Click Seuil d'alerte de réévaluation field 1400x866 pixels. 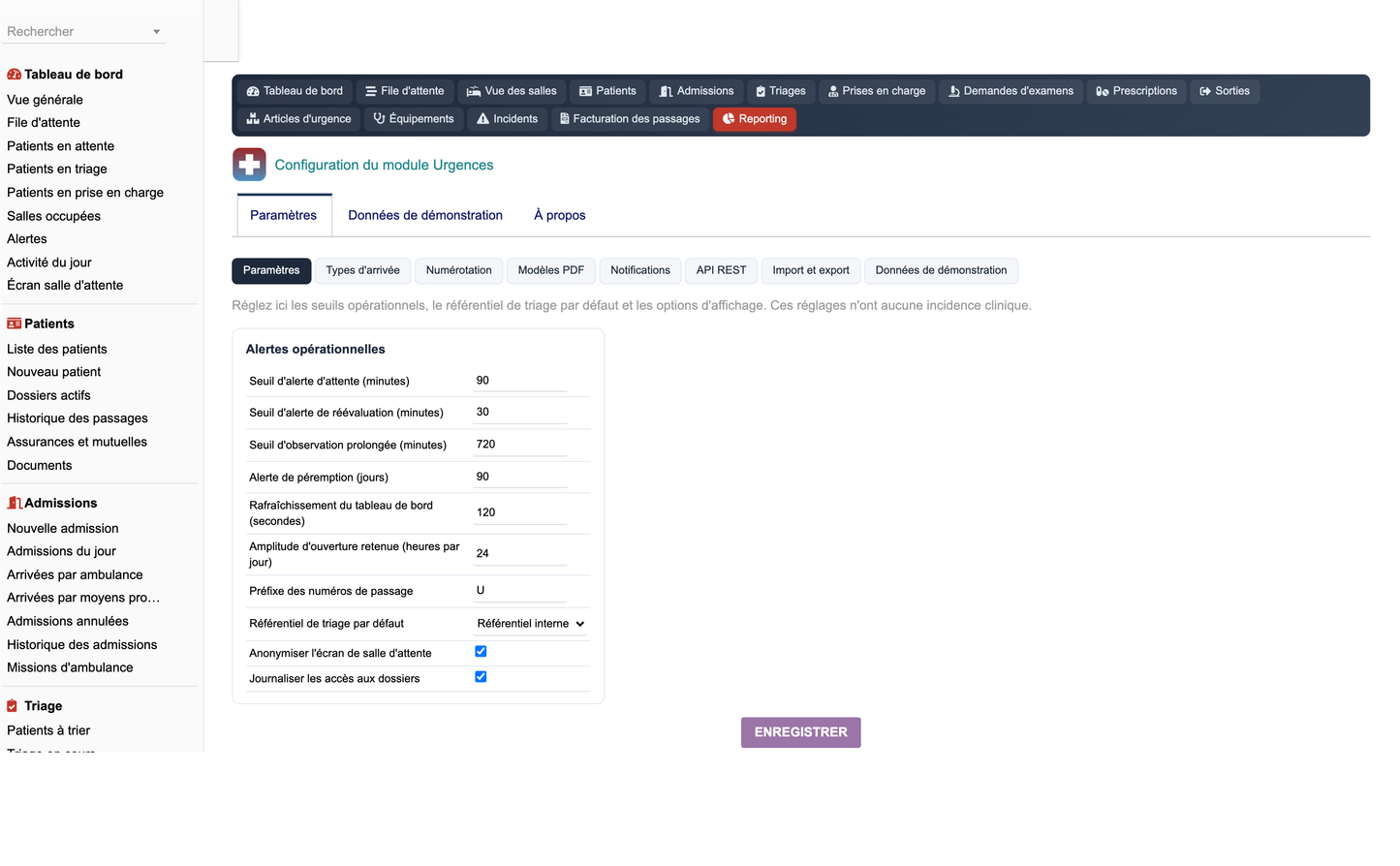519,412
